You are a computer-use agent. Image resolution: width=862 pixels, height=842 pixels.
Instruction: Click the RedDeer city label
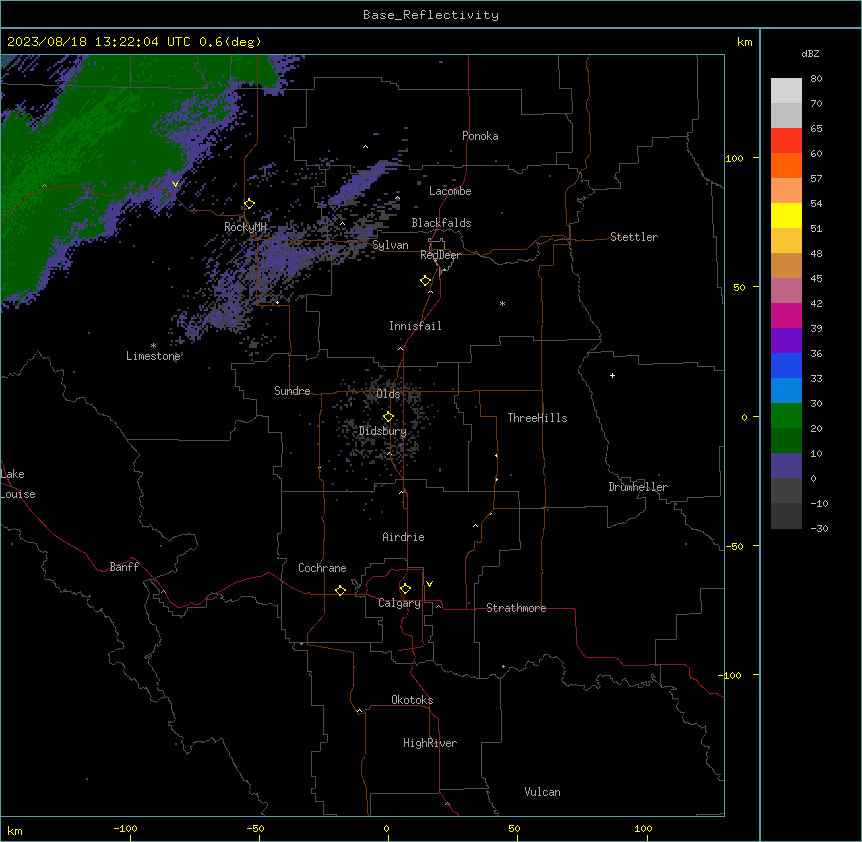pyautogui.click(x=440, y=255)
